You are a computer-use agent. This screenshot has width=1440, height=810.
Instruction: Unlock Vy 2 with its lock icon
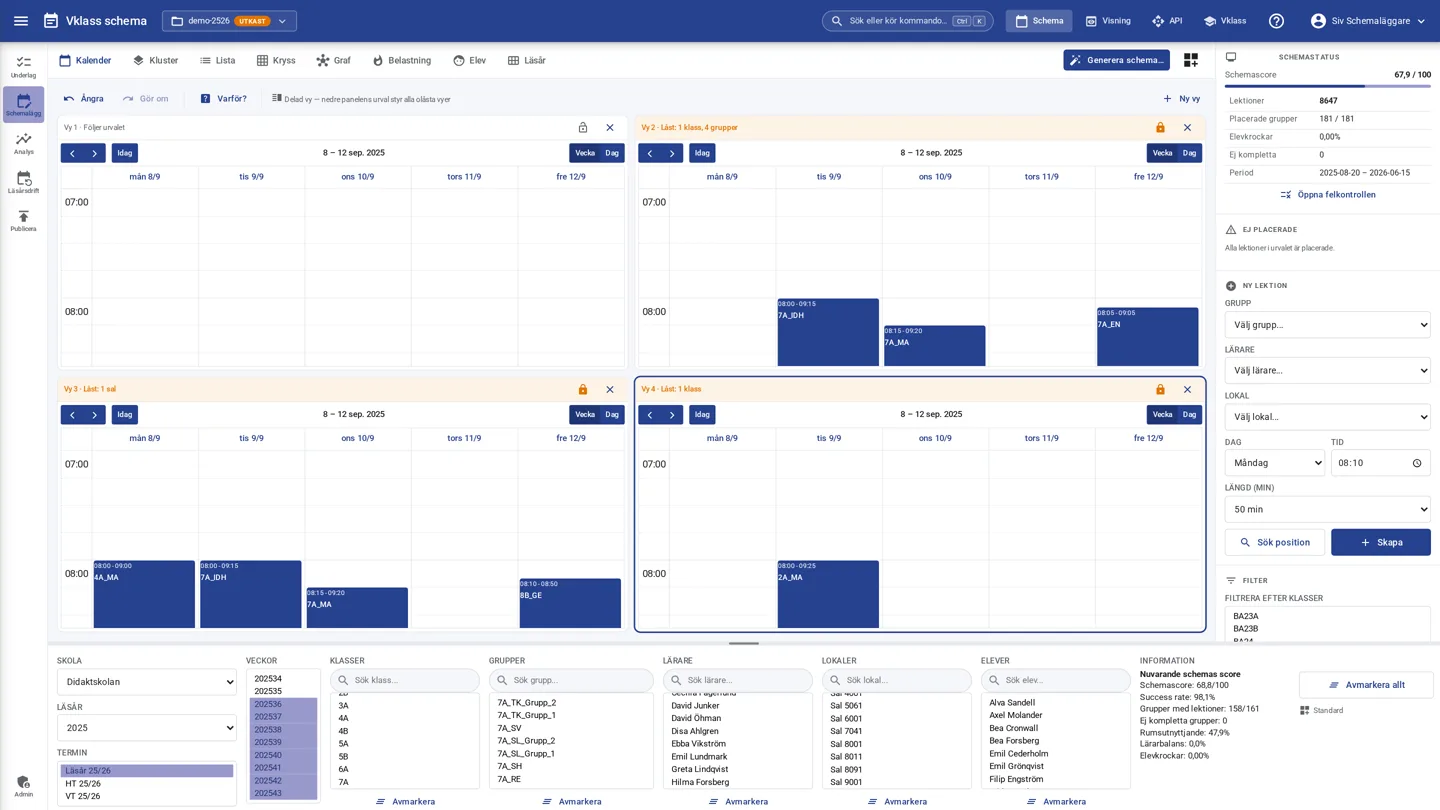pos(1160,128)
